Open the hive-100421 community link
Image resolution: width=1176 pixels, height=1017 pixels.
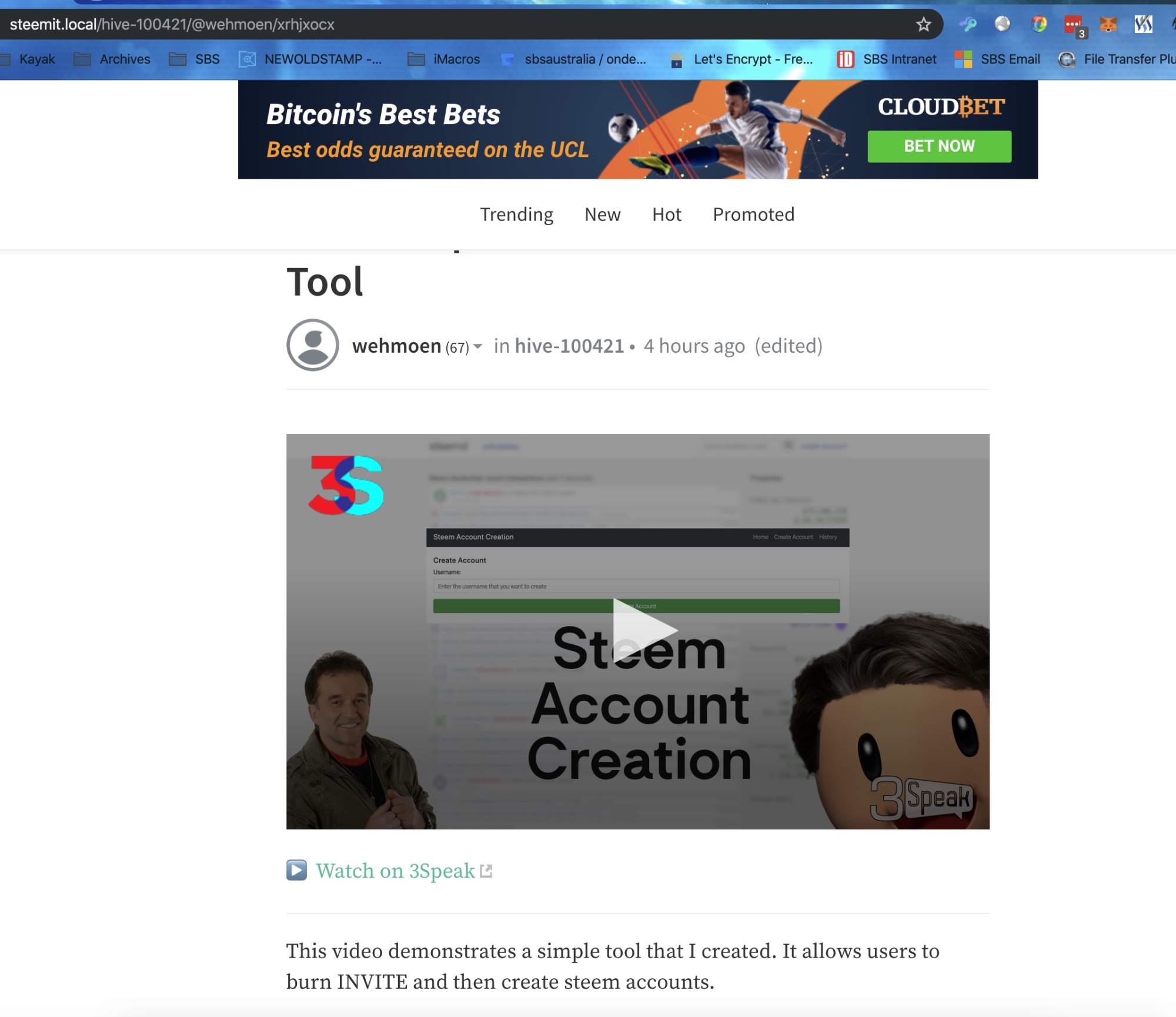coord(569,346)
